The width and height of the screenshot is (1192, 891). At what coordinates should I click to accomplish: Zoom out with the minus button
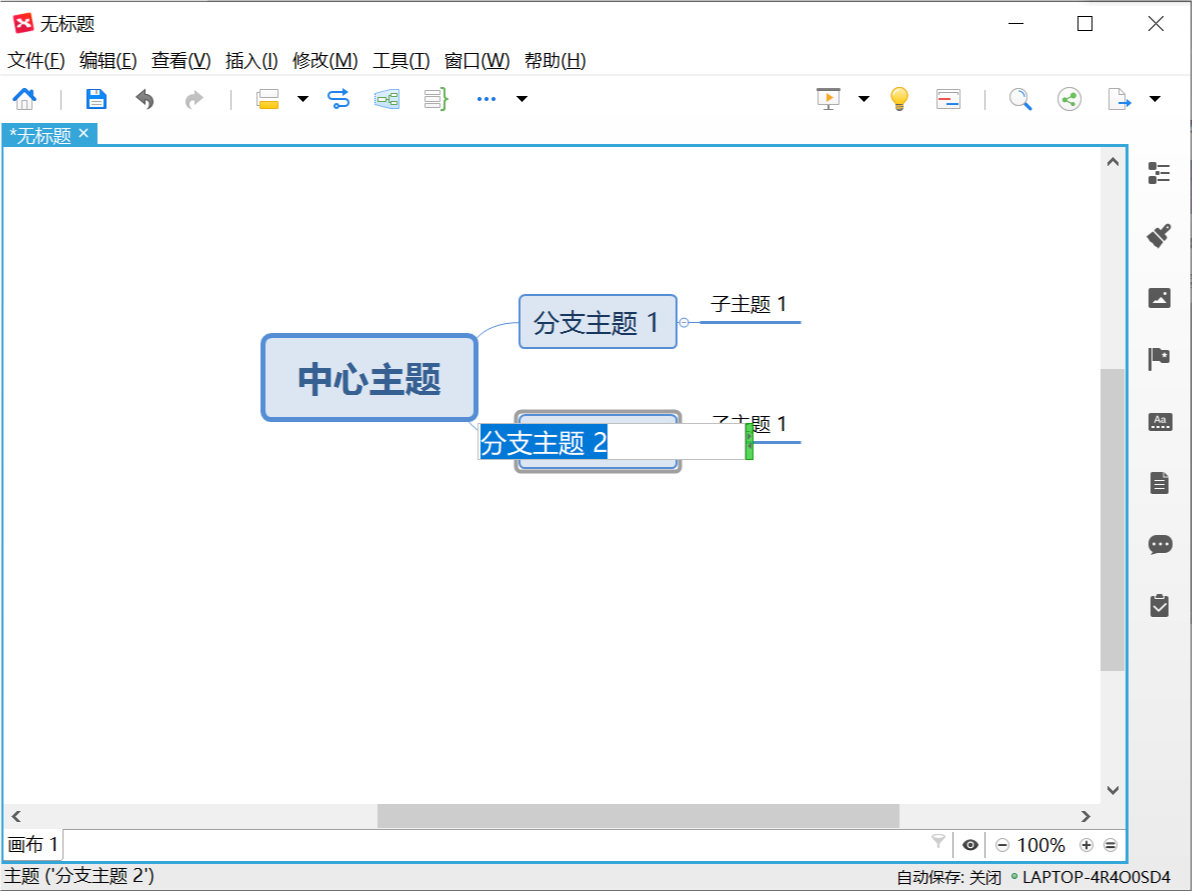tap(1002, 845)
